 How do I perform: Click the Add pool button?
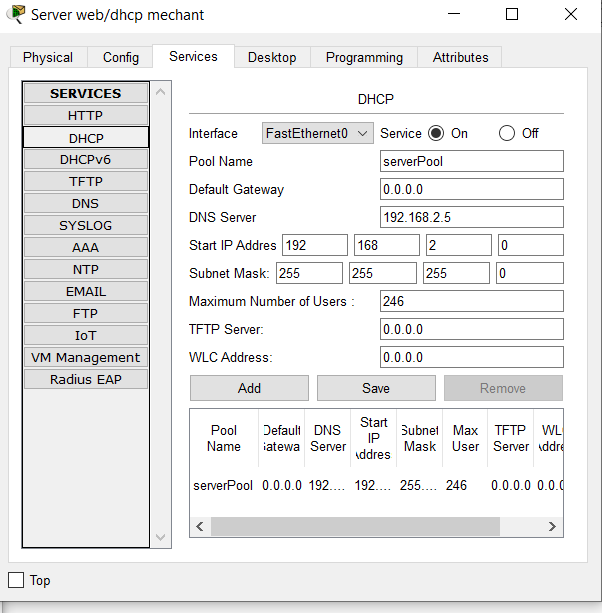coord(249,388)
